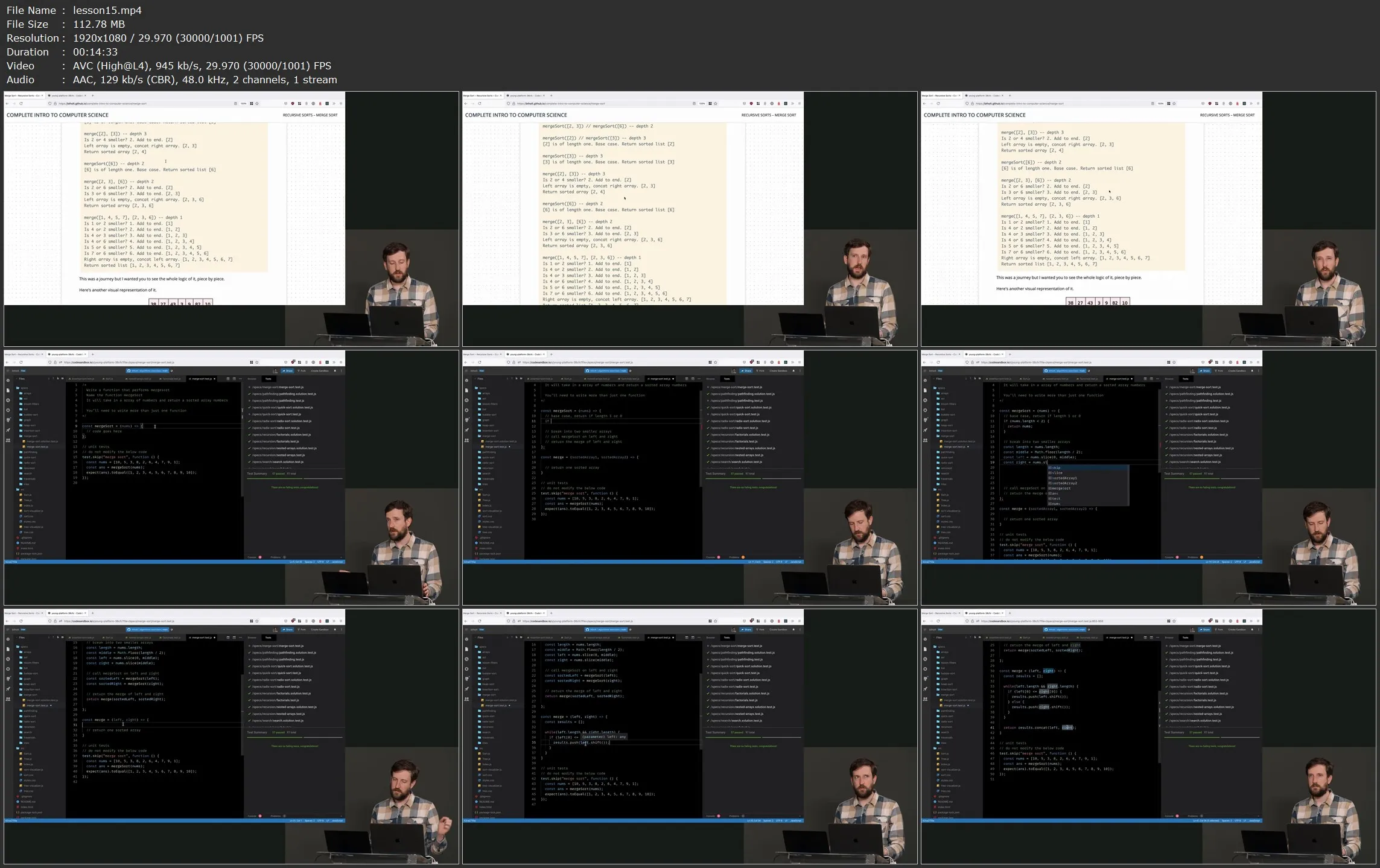Open editor thumbnail showing the 'code goes here' stub
1380x868 pixels.
point(231,478)
